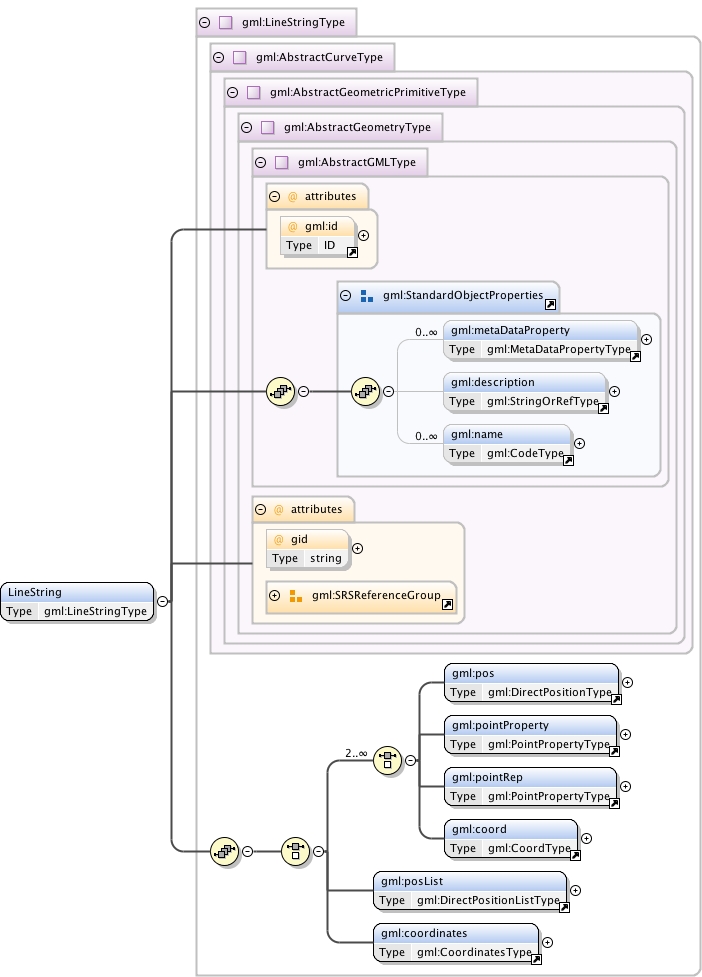Click the gml:StandardObjectProperties group icon
This screenshot has width=702, height=977.
pyautogui.click(x=367, y=295)
